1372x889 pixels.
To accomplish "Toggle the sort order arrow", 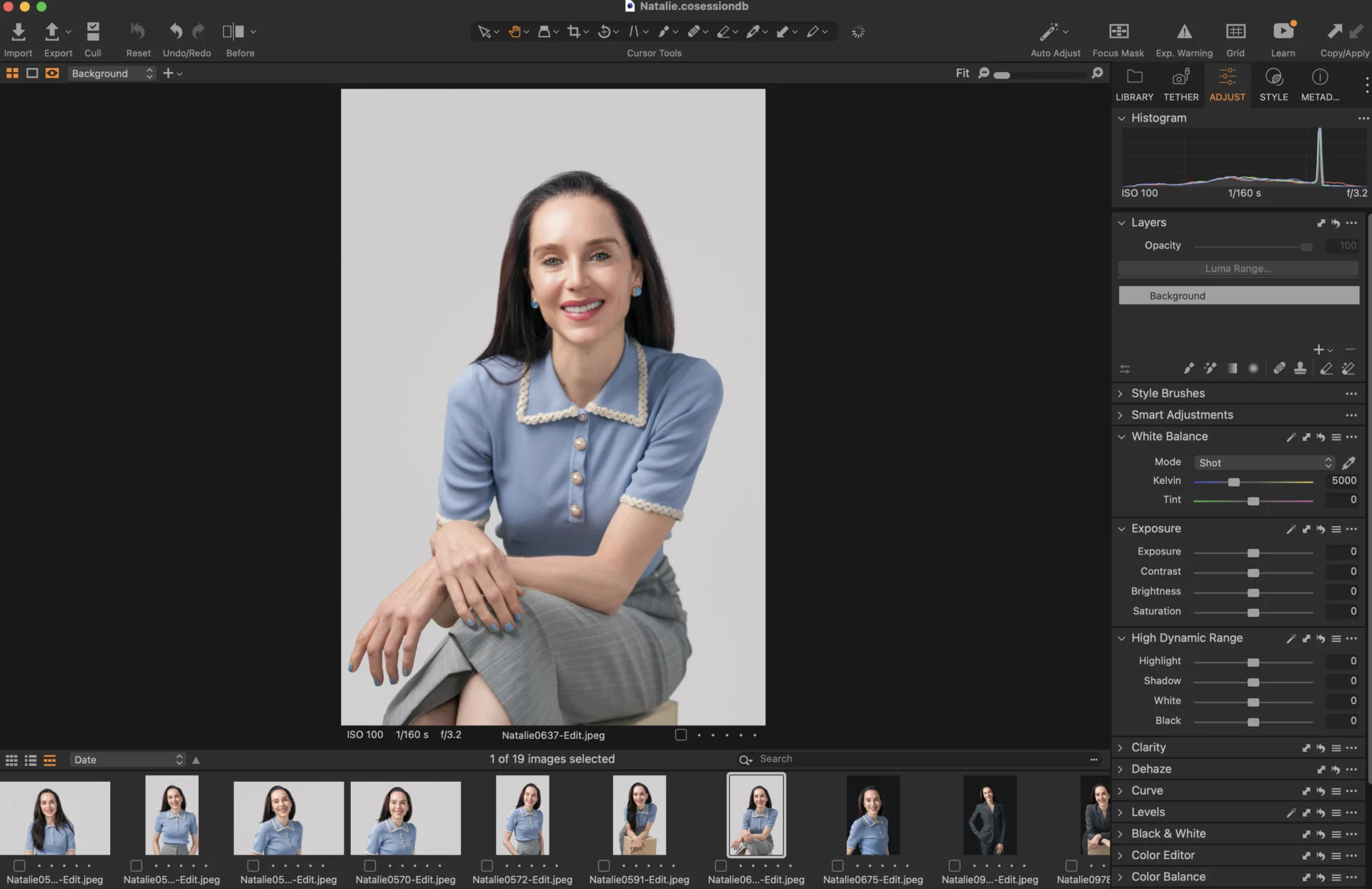I will coord(196,760).
